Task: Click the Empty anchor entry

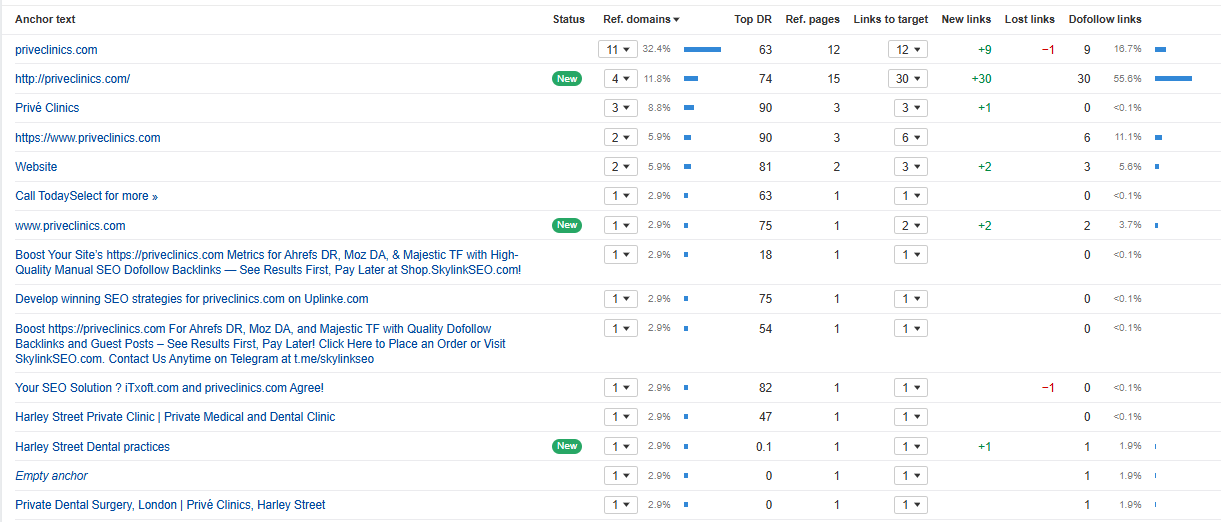Action: tap(51, 476)
